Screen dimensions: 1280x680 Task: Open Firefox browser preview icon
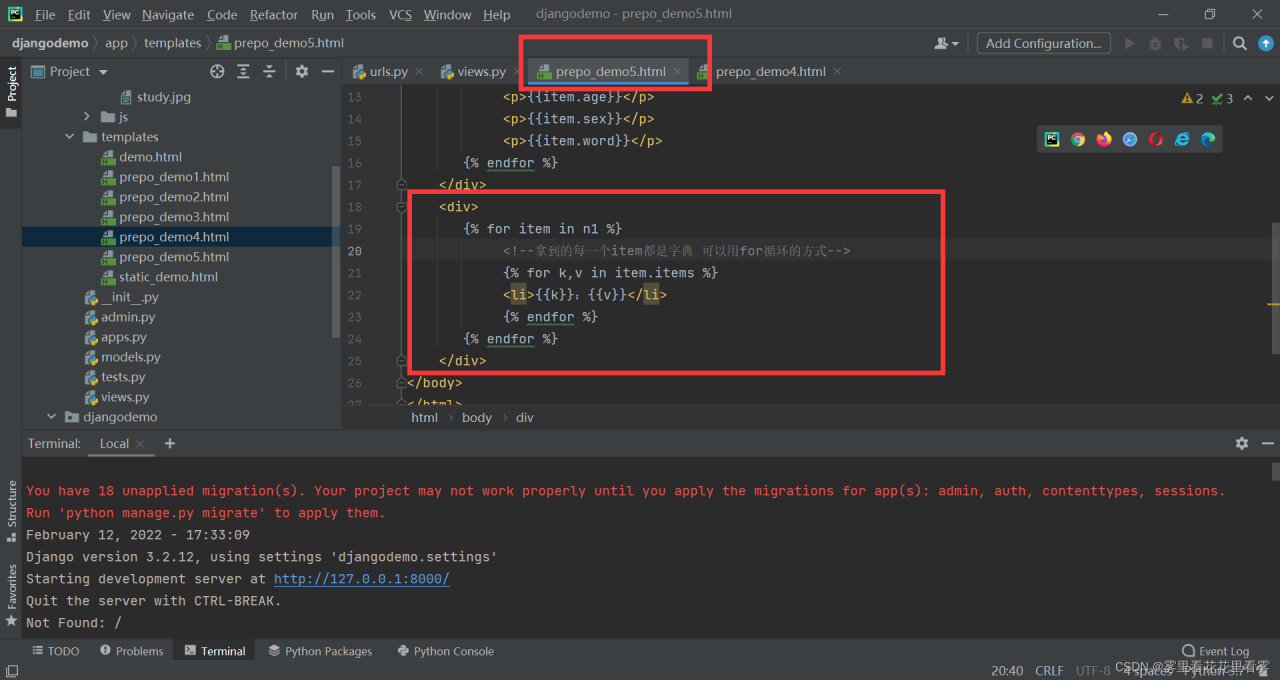point(1104,139)
